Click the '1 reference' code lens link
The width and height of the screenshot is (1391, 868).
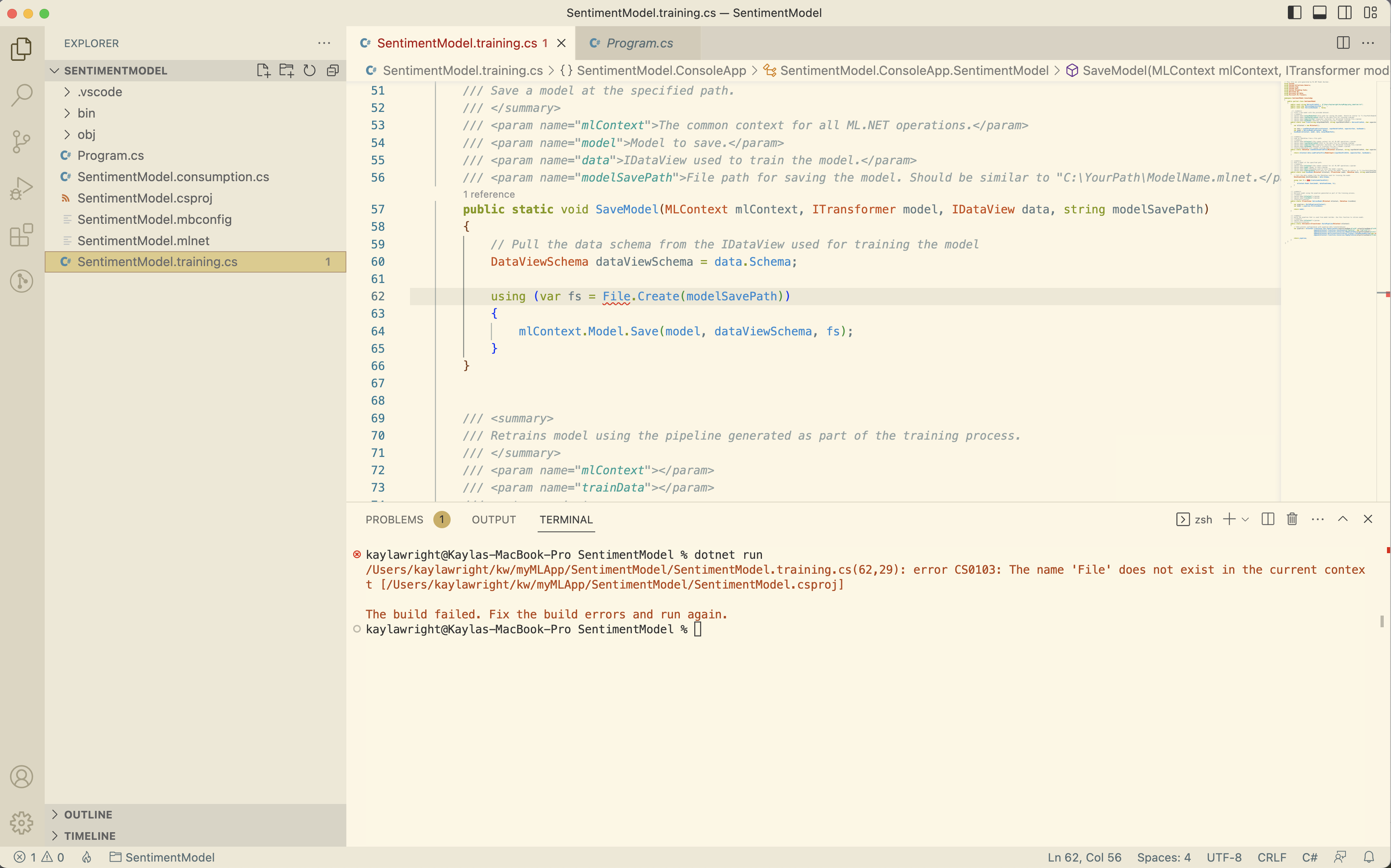point(489,194)
